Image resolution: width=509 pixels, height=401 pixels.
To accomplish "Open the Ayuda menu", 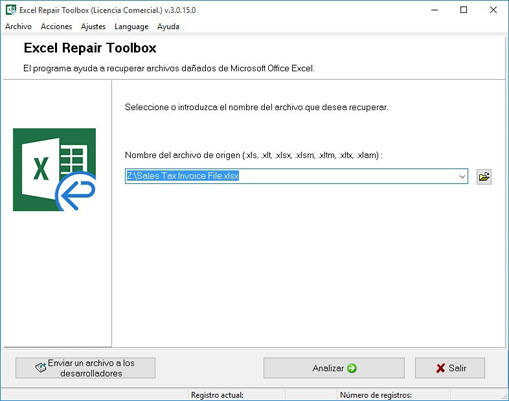I will [x=168, y=26].
